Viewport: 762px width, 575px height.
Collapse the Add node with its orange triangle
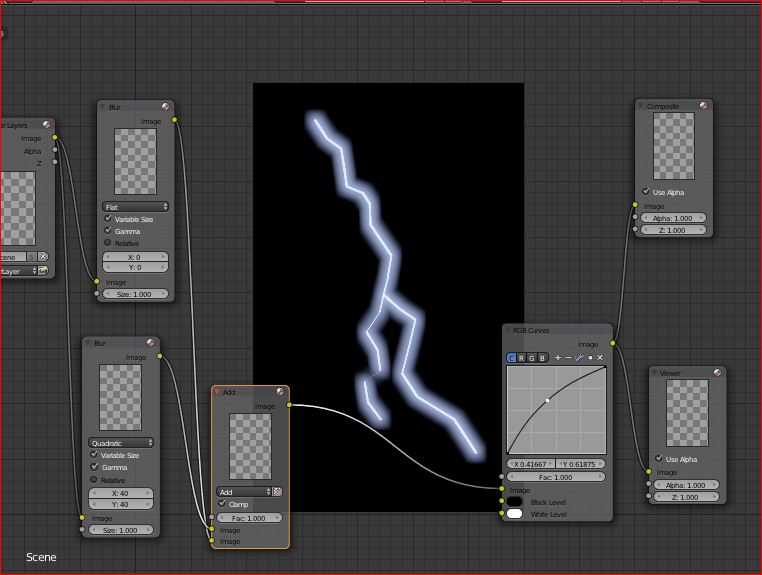click(x=217, y=392)
